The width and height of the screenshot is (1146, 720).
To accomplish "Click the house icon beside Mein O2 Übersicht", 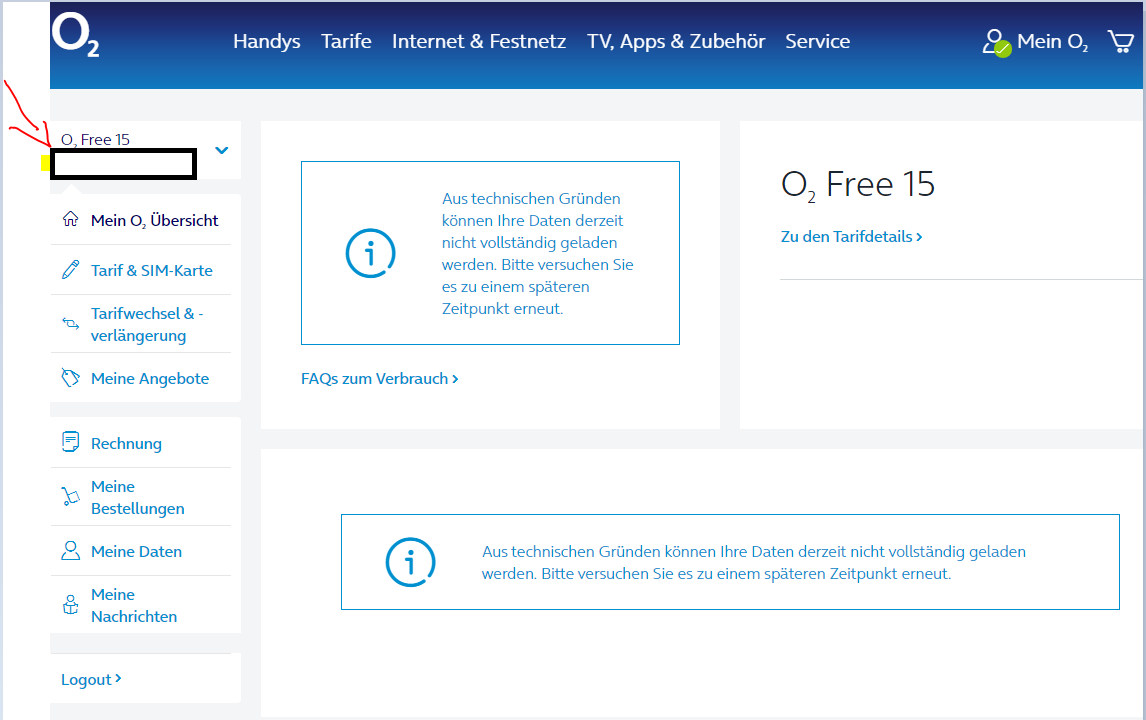I will pyautogui.click(x=70, y=219).
